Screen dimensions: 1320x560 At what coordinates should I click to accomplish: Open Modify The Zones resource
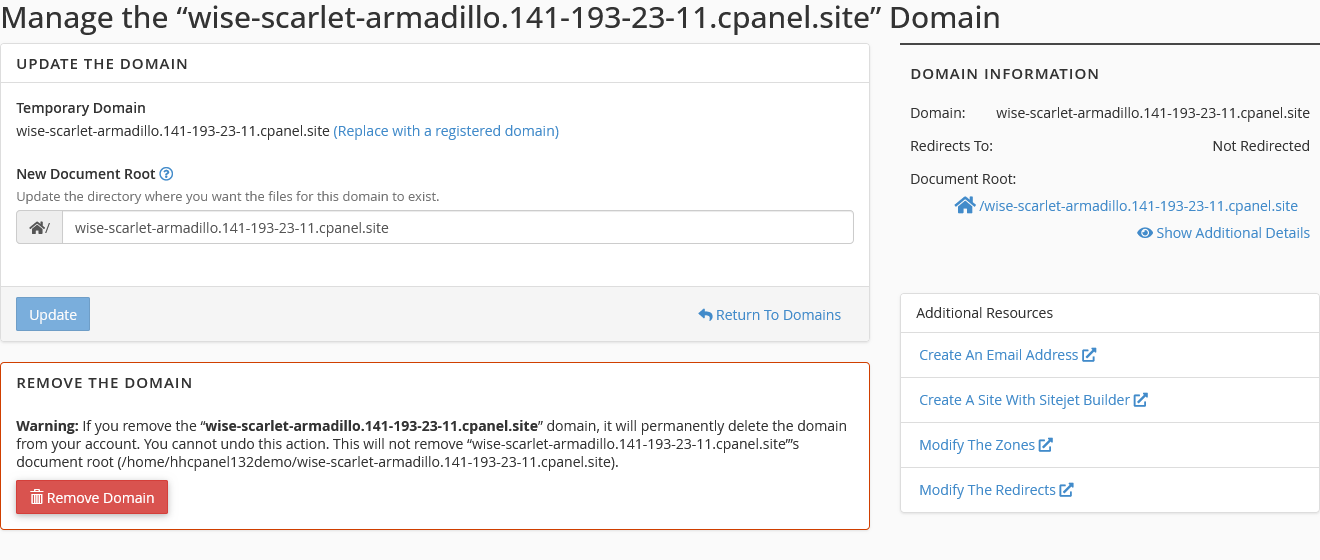tap(976, 445)
